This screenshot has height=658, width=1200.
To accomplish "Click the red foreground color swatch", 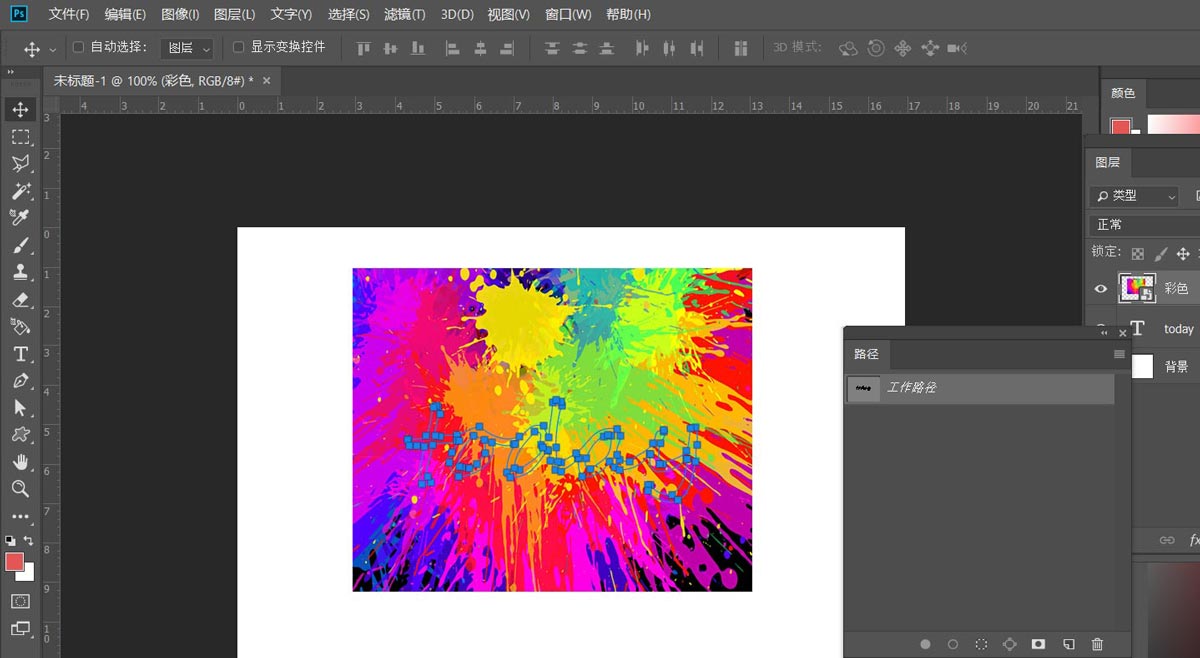I will pos(13,561).
